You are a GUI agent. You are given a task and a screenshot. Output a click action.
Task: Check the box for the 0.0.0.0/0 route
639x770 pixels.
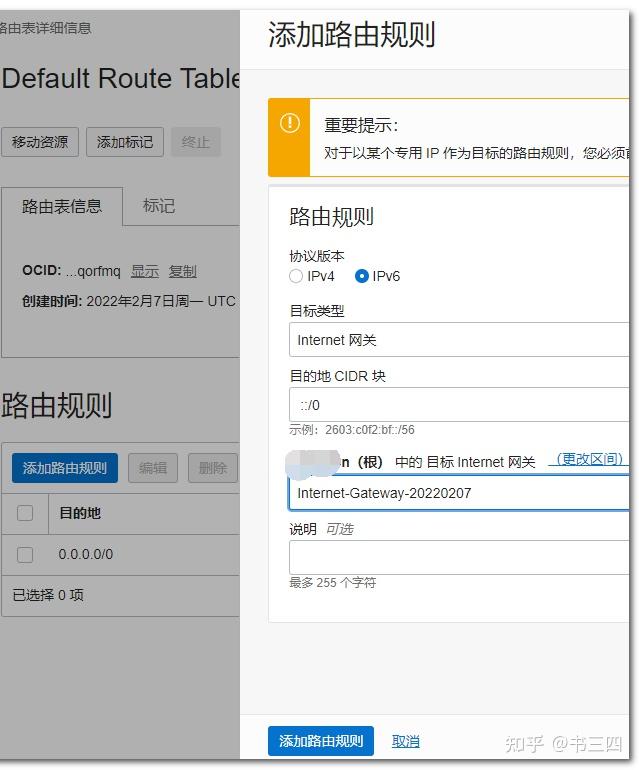(x=26, y=554)
